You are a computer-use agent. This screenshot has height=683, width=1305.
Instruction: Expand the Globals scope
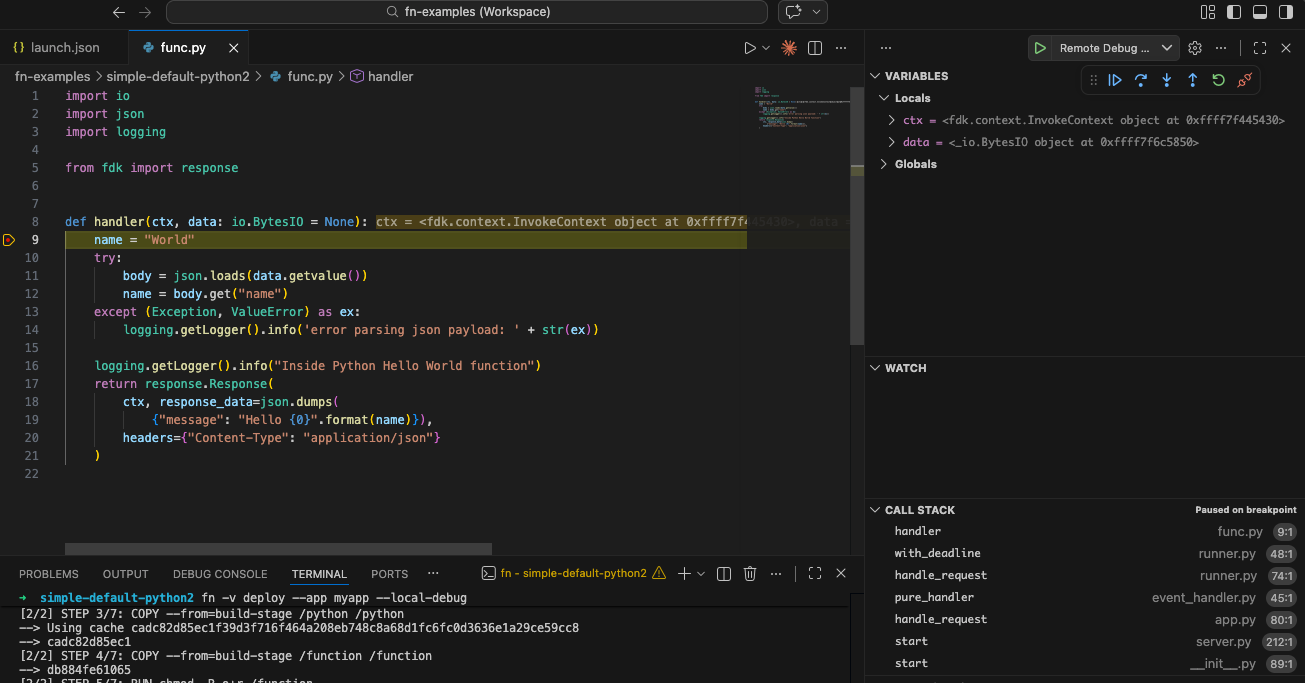[884, 164]
